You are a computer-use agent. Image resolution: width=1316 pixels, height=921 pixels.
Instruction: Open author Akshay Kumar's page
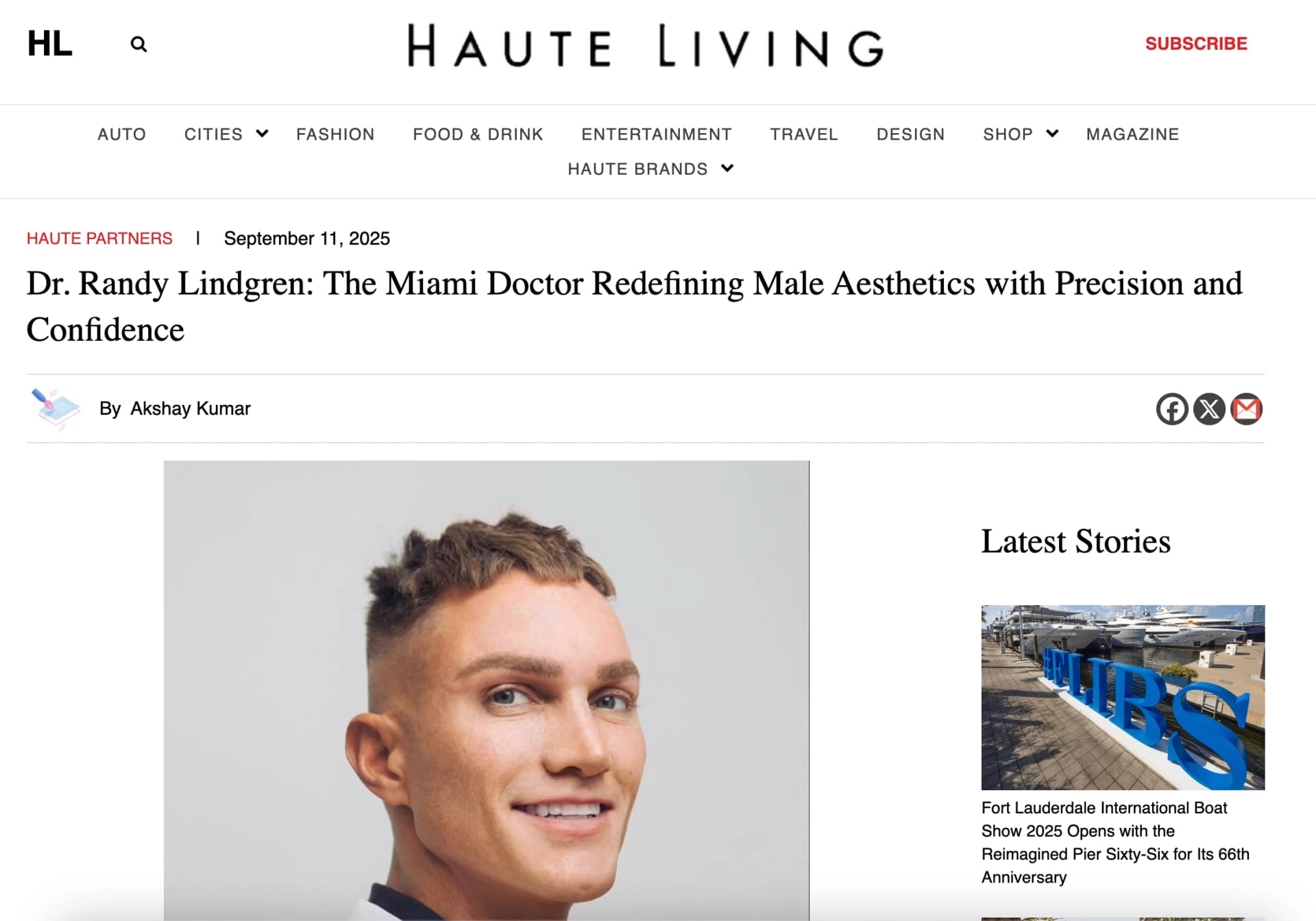pos(191,408)
